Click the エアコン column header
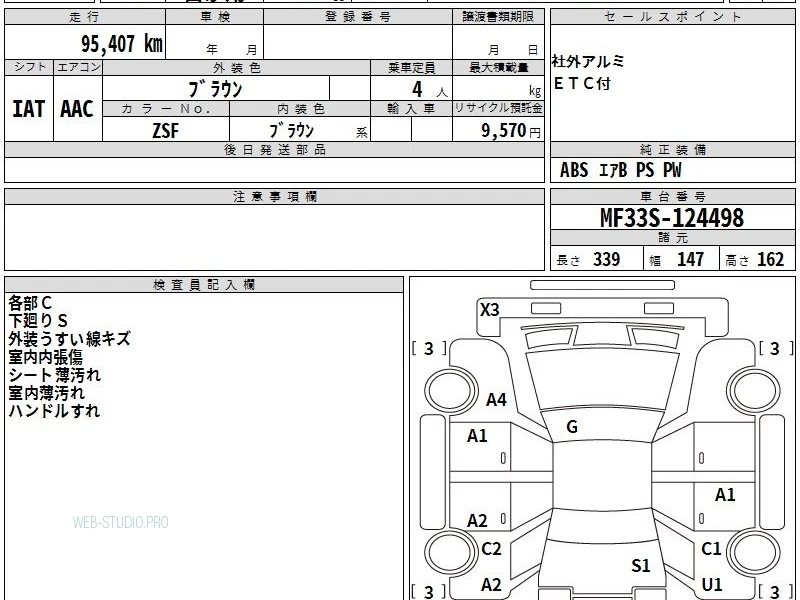 pos(78,67)
